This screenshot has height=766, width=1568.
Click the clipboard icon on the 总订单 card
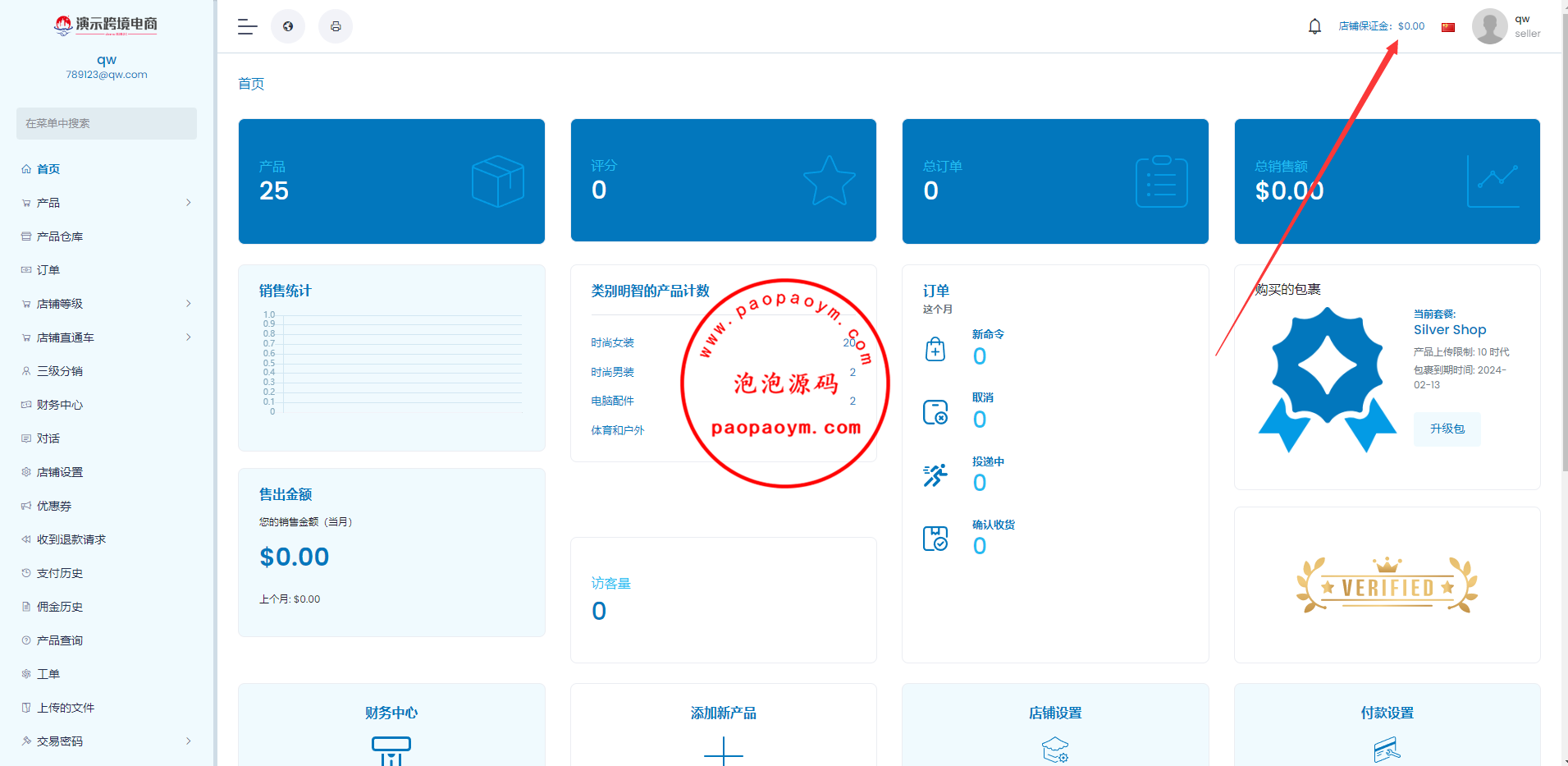pyautogui.click(x=1161, y=181)
